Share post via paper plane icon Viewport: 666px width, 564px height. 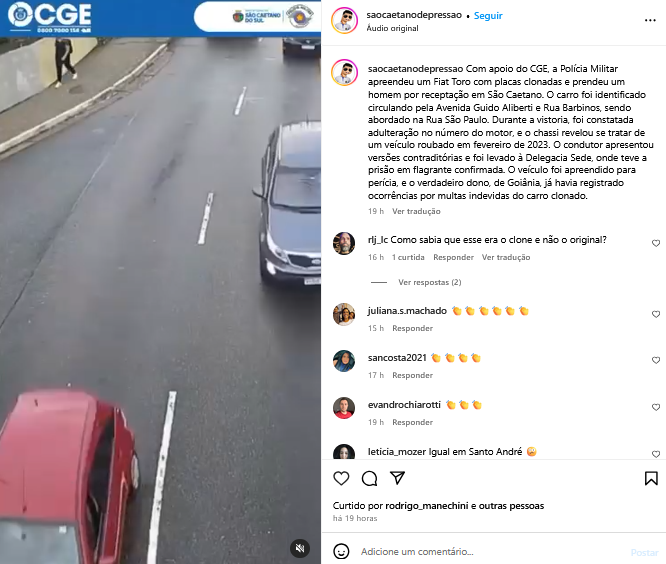397,478
